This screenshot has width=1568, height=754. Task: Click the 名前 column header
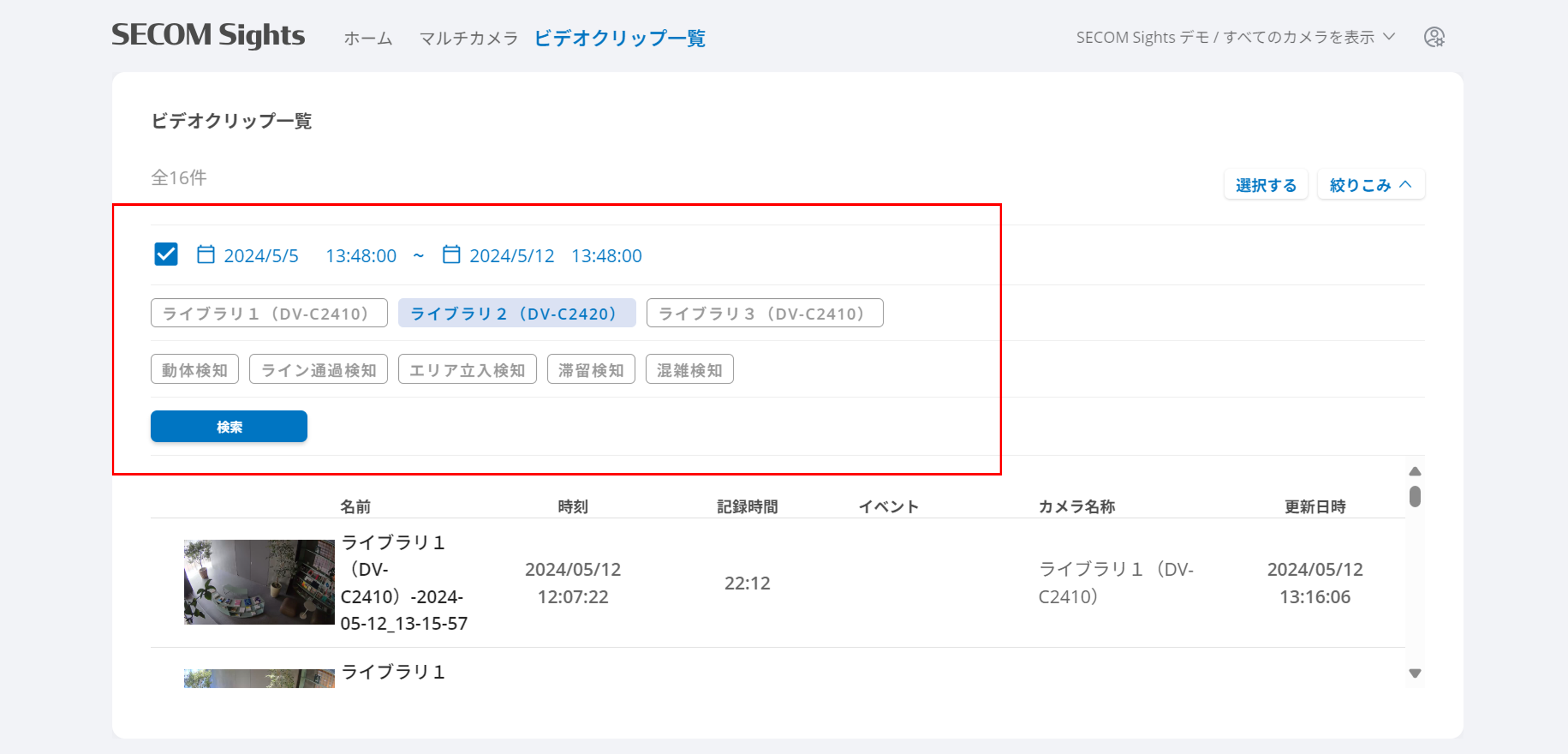355,506
